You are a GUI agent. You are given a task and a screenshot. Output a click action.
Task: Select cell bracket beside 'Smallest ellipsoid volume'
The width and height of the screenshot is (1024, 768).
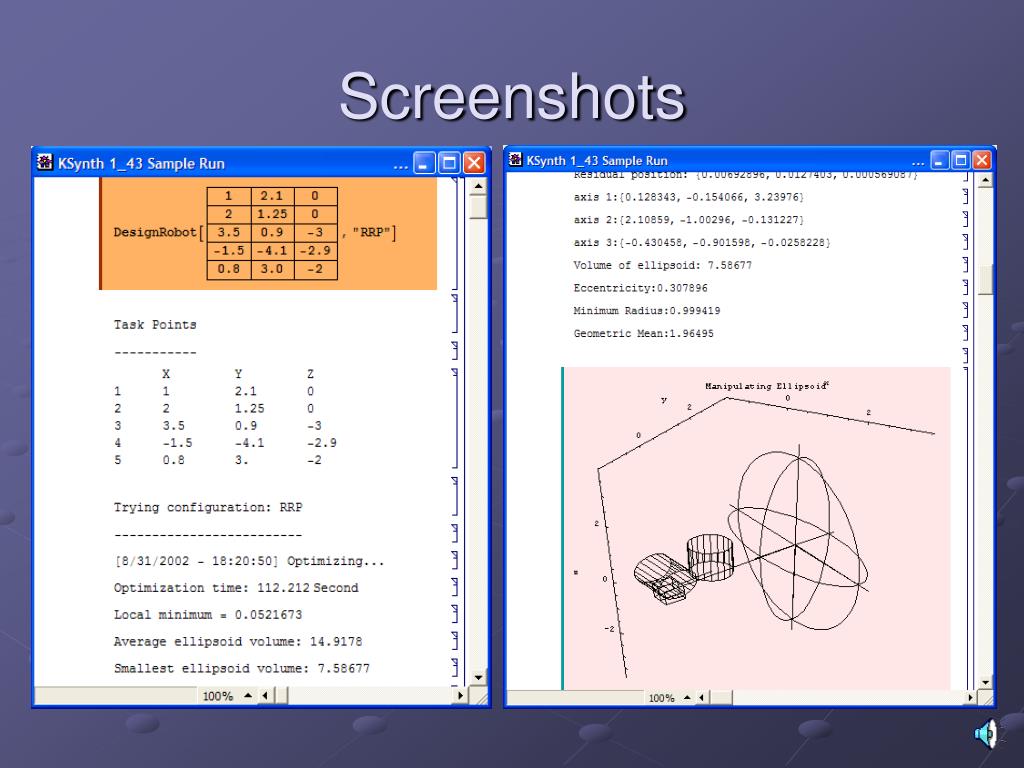pos(455,667)
